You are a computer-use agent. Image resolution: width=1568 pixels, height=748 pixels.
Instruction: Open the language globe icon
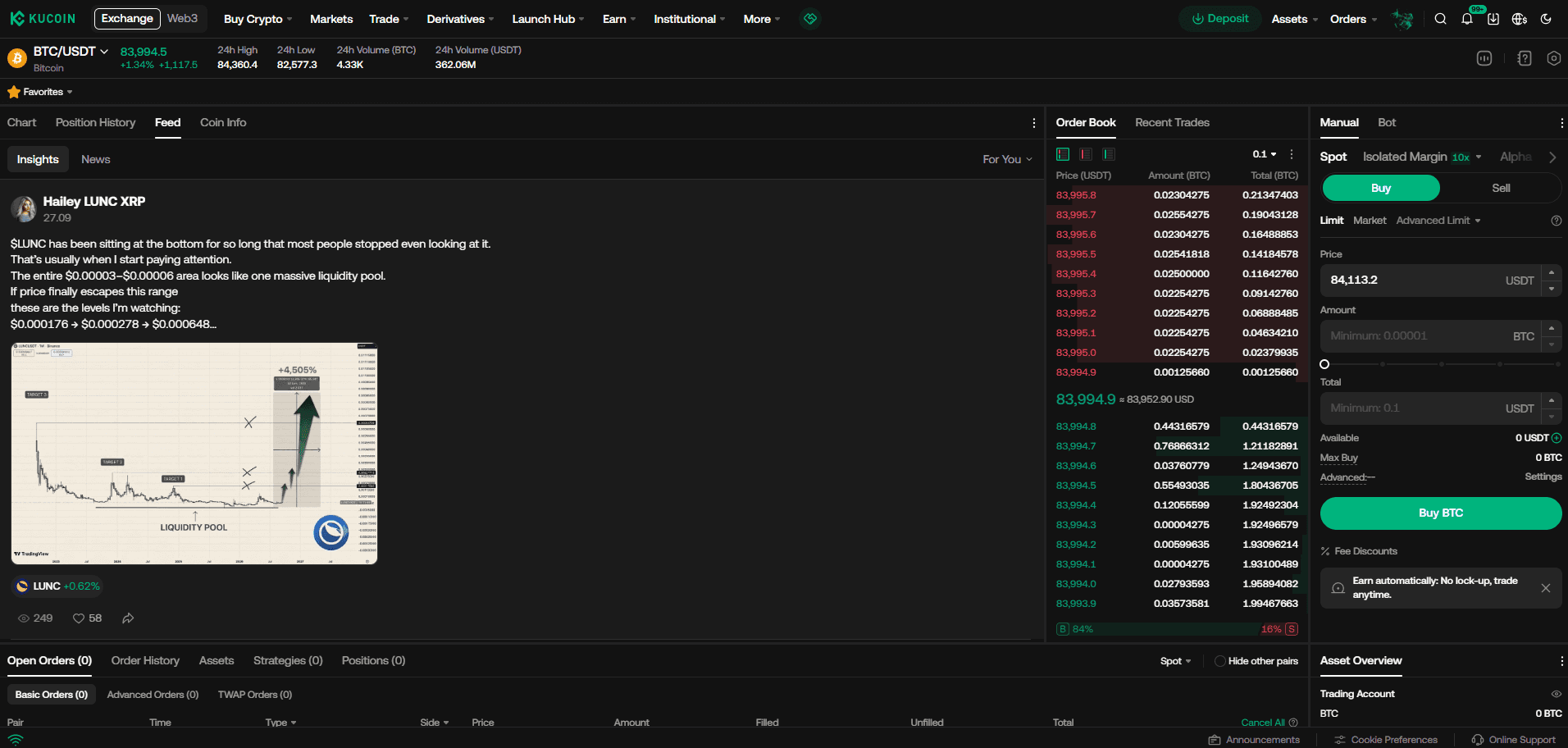(x=1520, y=19)
